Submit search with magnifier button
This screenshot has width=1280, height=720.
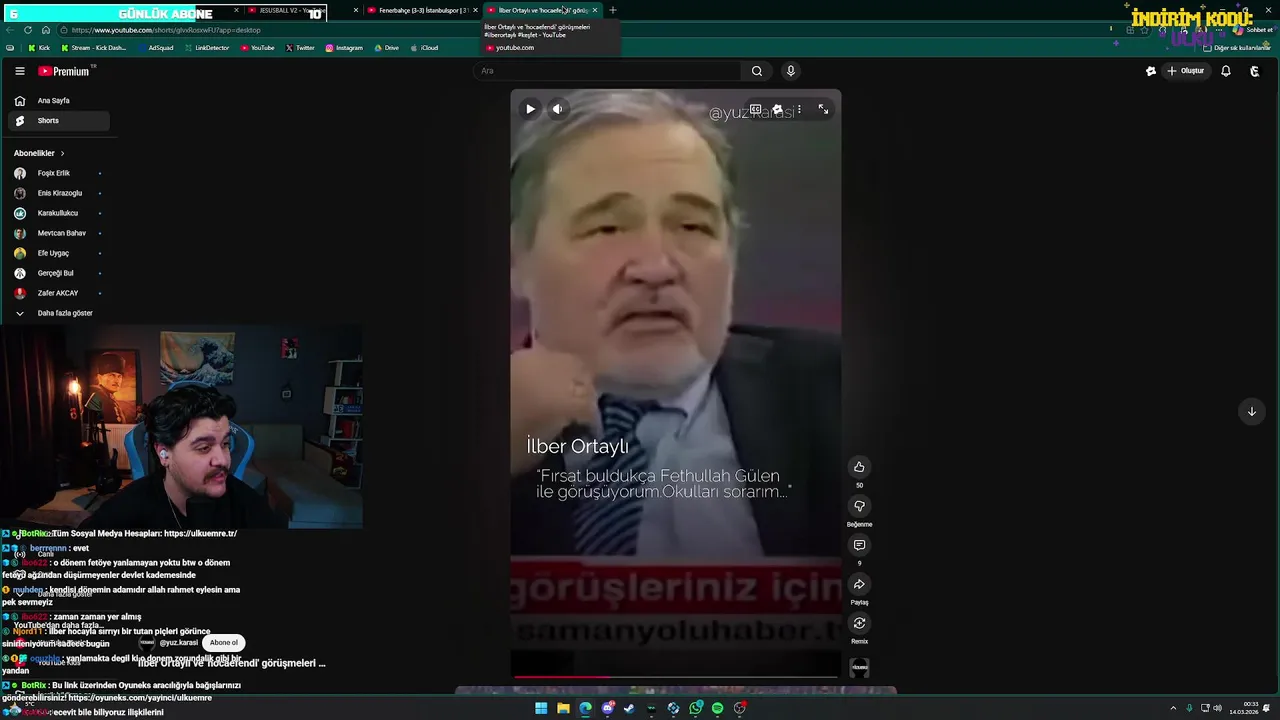[757, 71]
